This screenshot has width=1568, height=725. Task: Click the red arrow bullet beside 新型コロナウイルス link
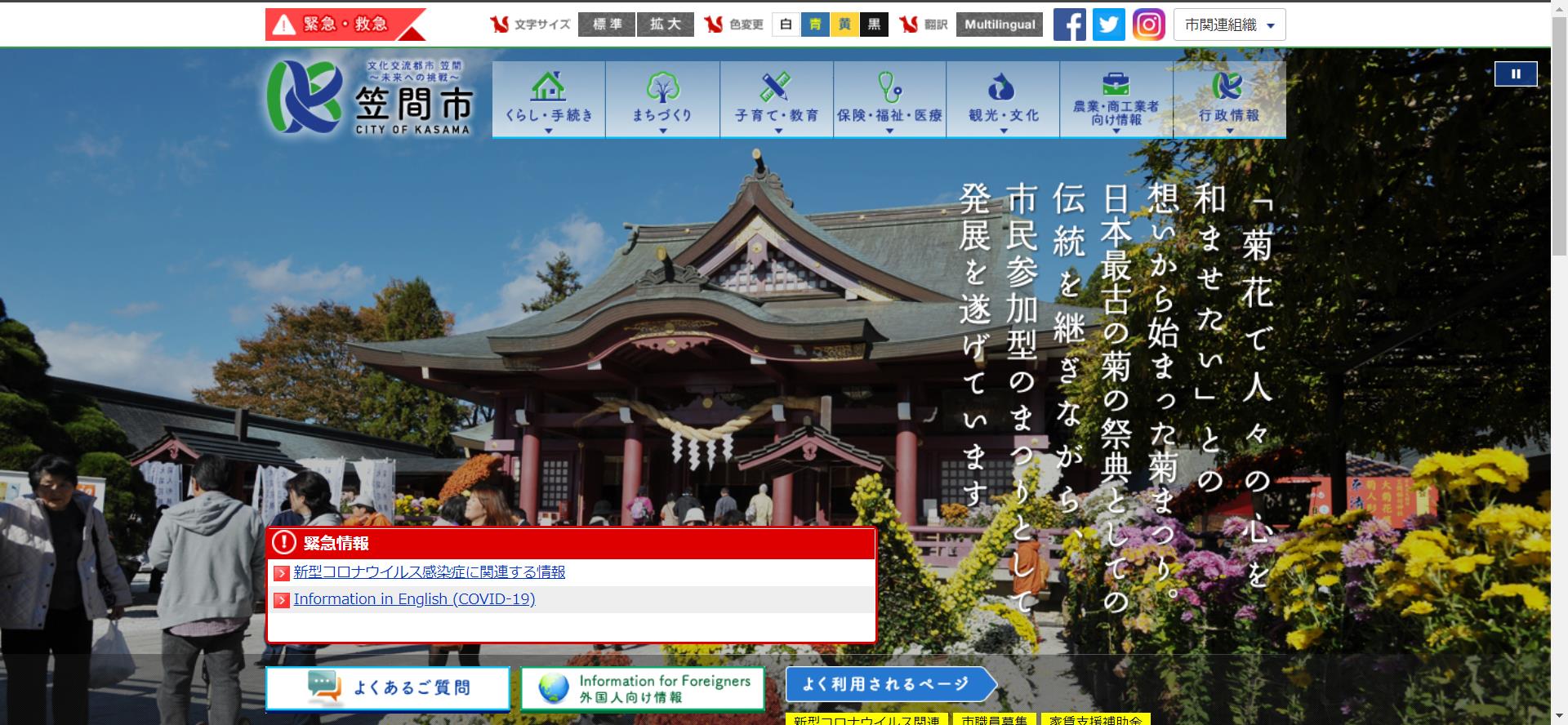point(281,573)
